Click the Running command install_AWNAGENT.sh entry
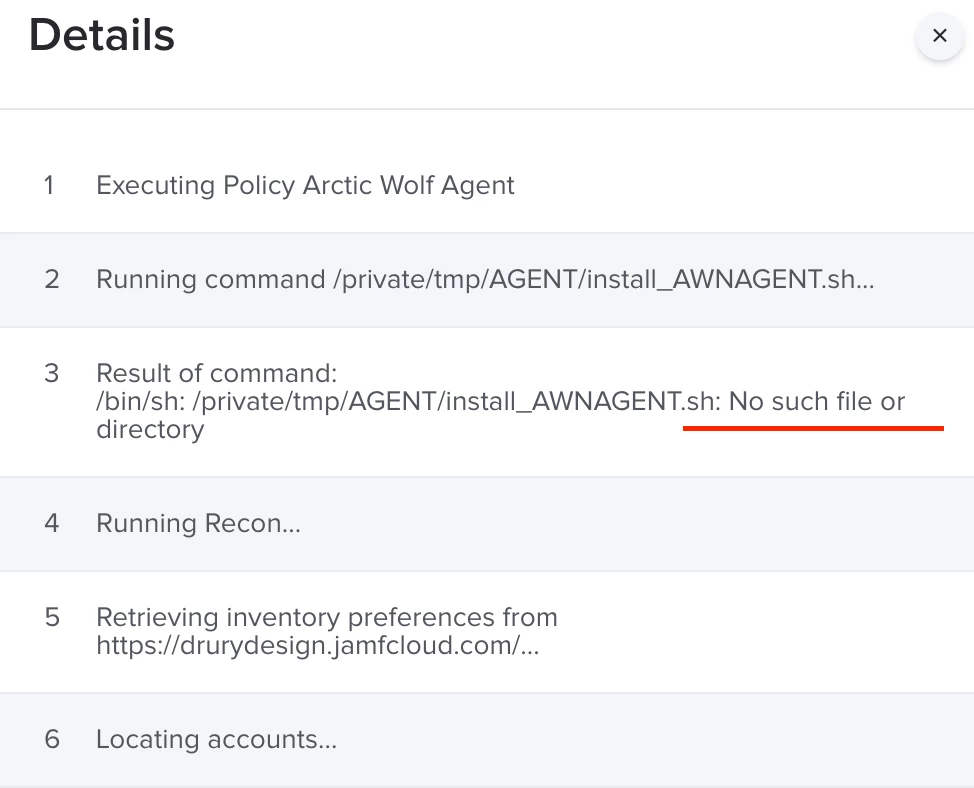 (485, 279)
